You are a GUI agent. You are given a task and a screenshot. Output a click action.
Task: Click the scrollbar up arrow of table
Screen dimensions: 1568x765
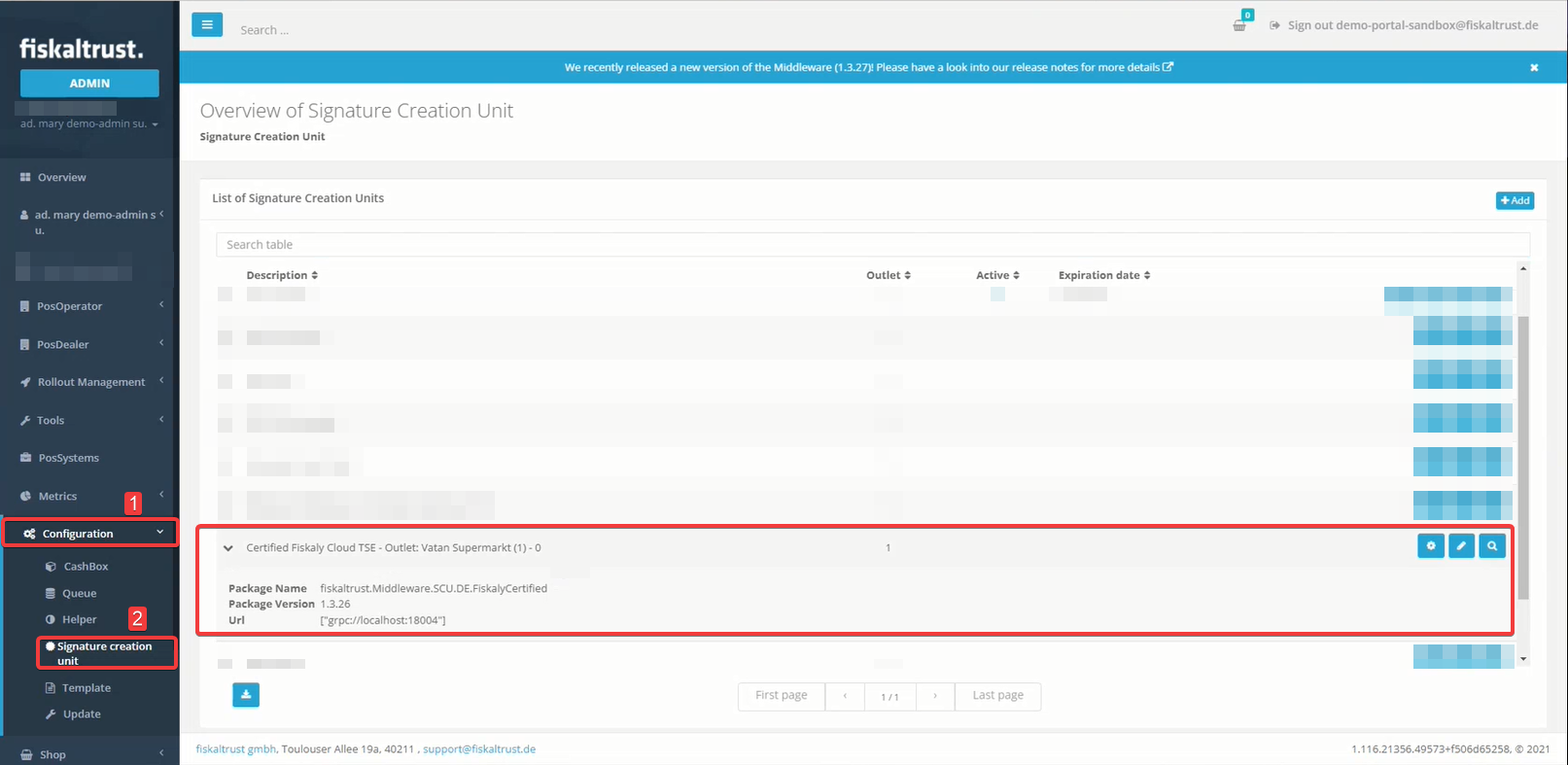click(x=1523, y=268)
